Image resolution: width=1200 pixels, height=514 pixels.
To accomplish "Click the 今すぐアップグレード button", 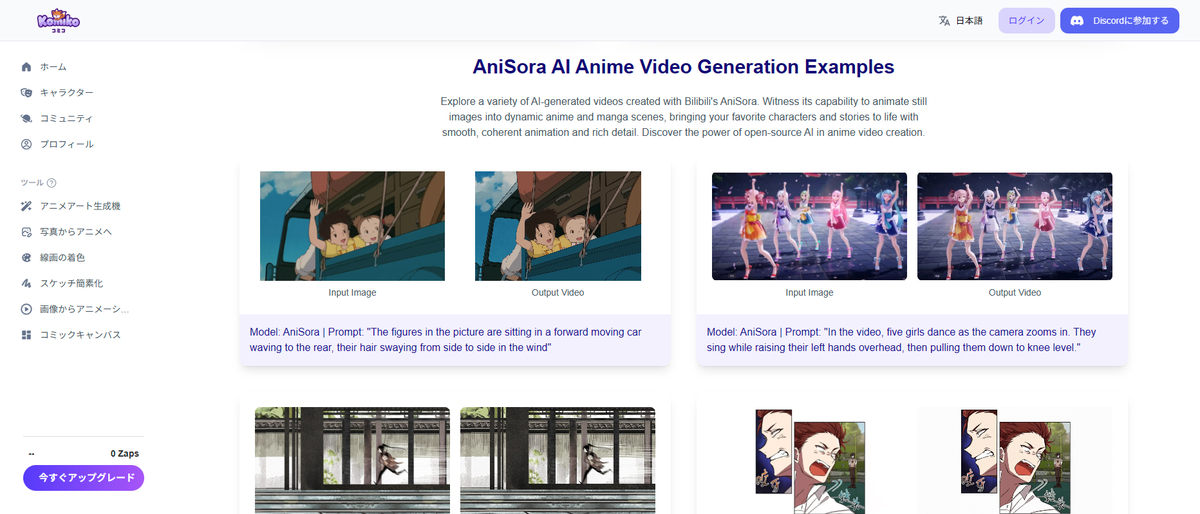I will point(84,478).
